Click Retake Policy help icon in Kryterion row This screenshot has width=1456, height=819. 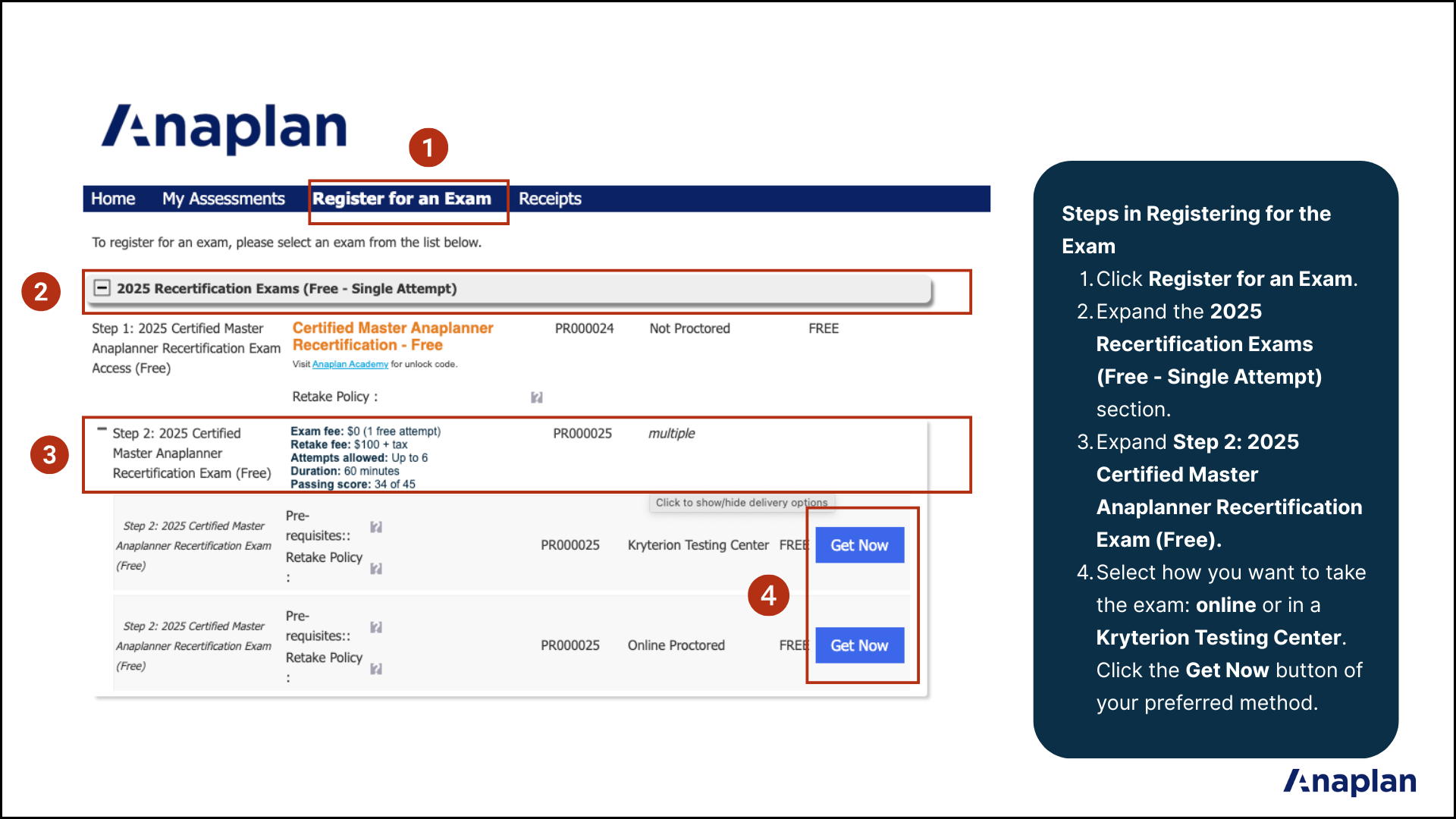coord(376,569)
